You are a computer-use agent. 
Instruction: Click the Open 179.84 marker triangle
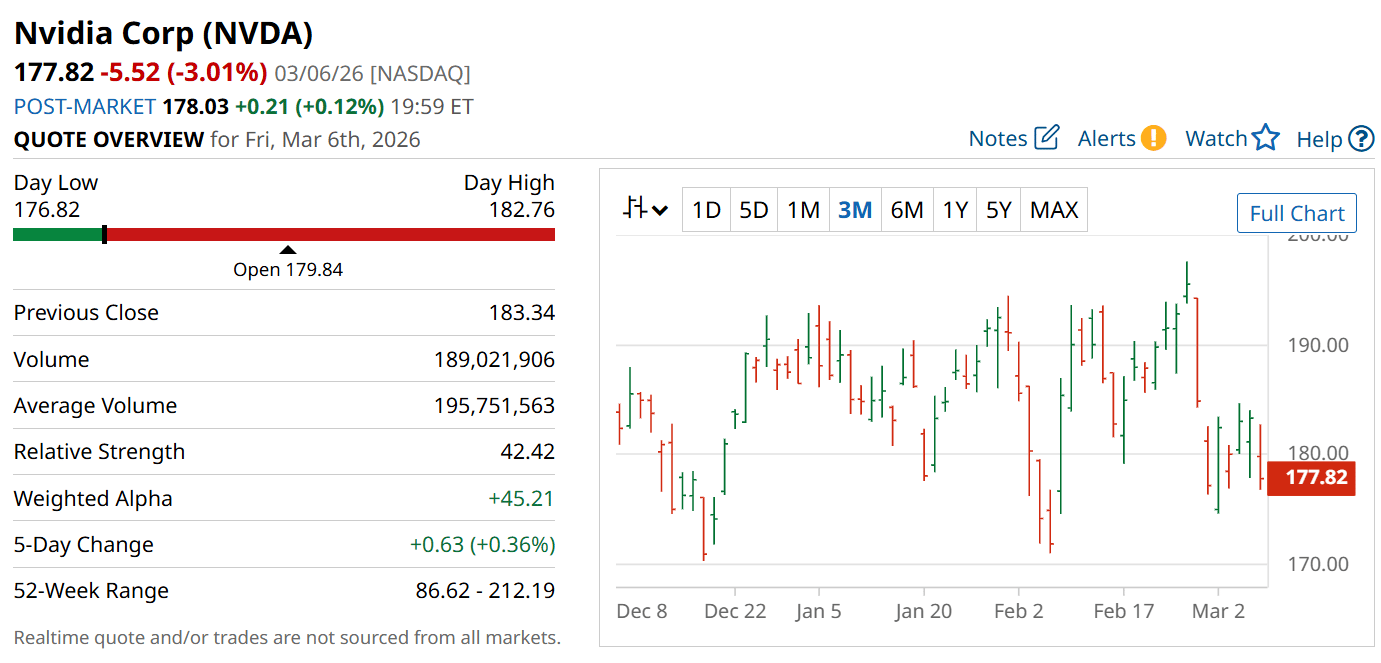point(288,250)
